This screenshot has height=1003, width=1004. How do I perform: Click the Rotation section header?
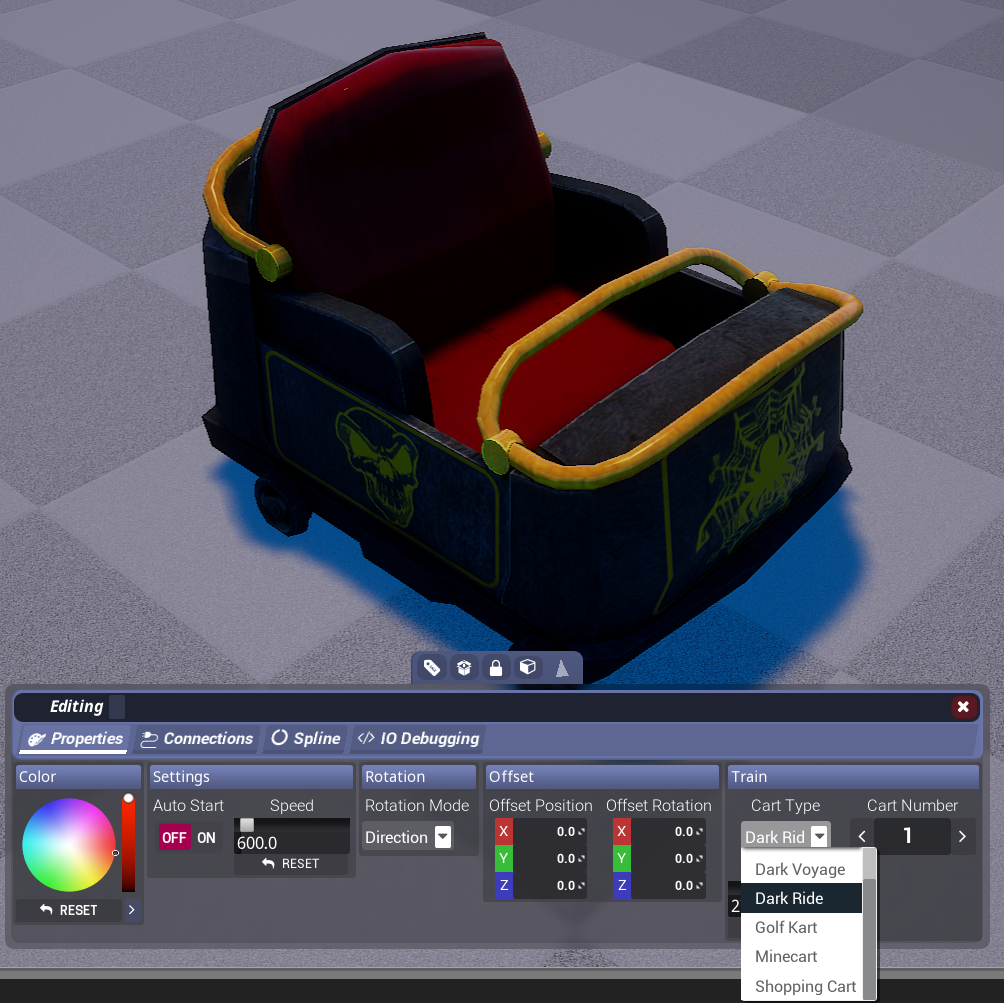(419, 777)
